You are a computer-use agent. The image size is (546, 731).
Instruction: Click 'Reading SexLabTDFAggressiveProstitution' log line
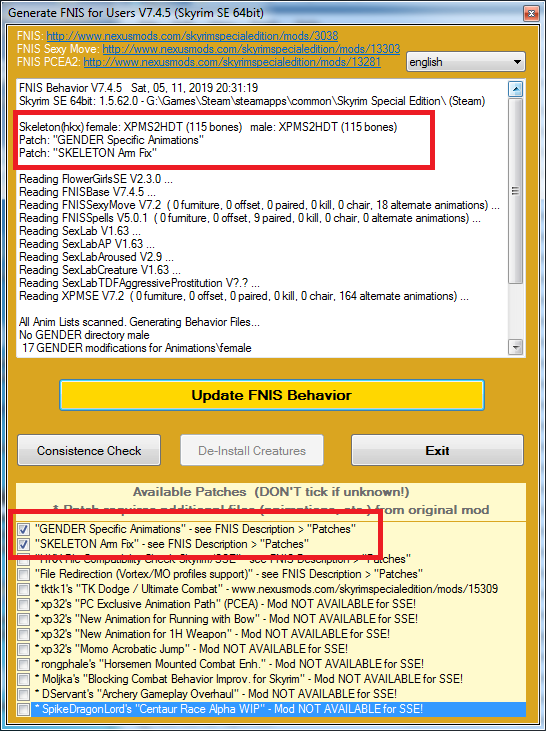pyautogui.click(x=139, y=283)
